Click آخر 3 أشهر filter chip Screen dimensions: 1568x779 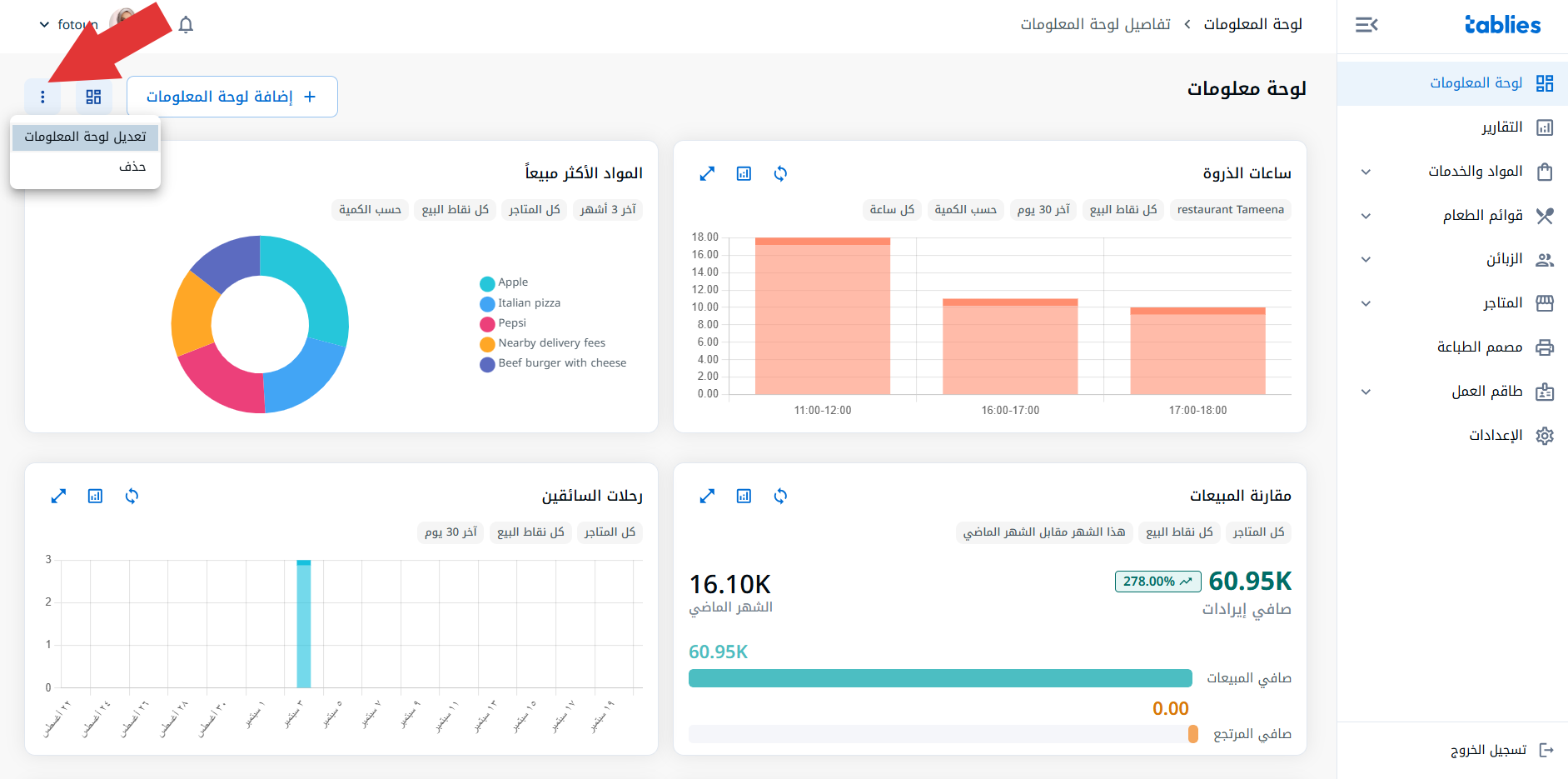608,210
